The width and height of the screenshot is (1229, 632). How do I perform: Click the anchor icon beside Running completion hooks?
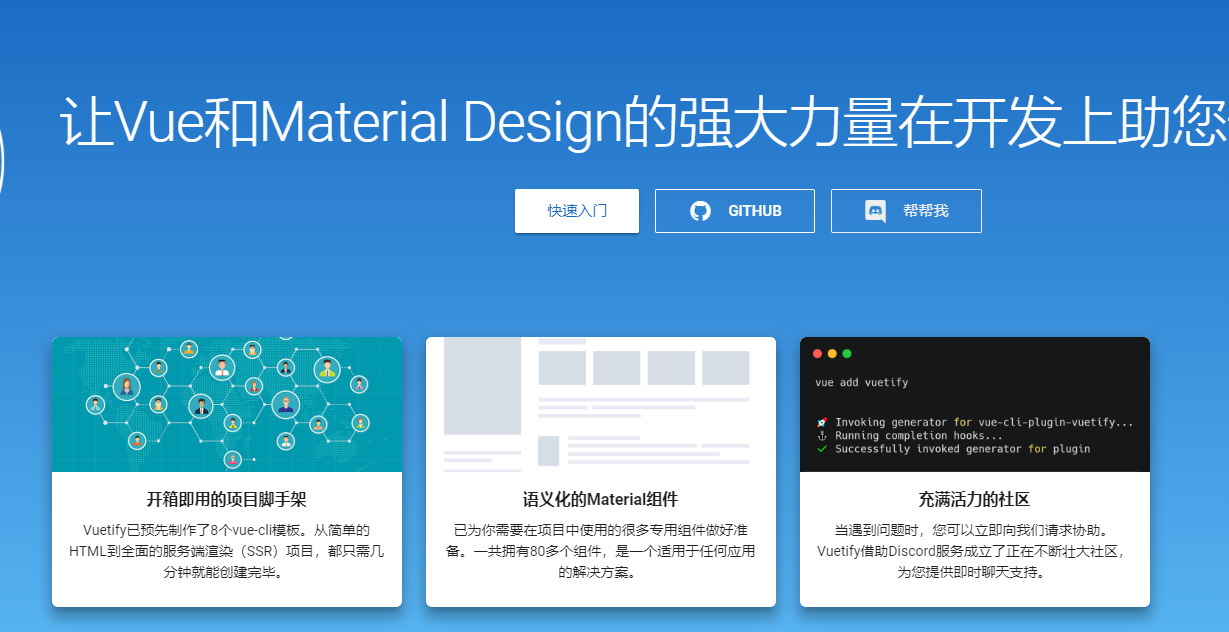(822, 436)
